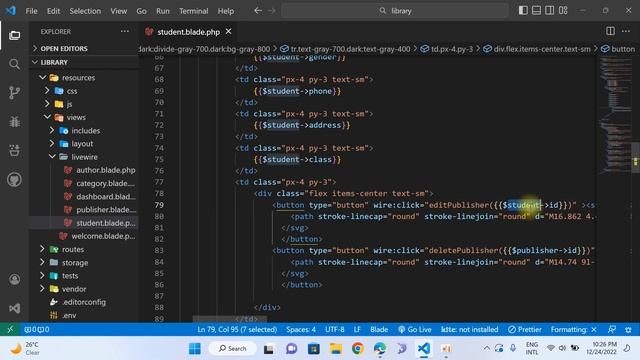Open the Edit menu
This screenshot has width=640, height=360.
click(53, 11)
